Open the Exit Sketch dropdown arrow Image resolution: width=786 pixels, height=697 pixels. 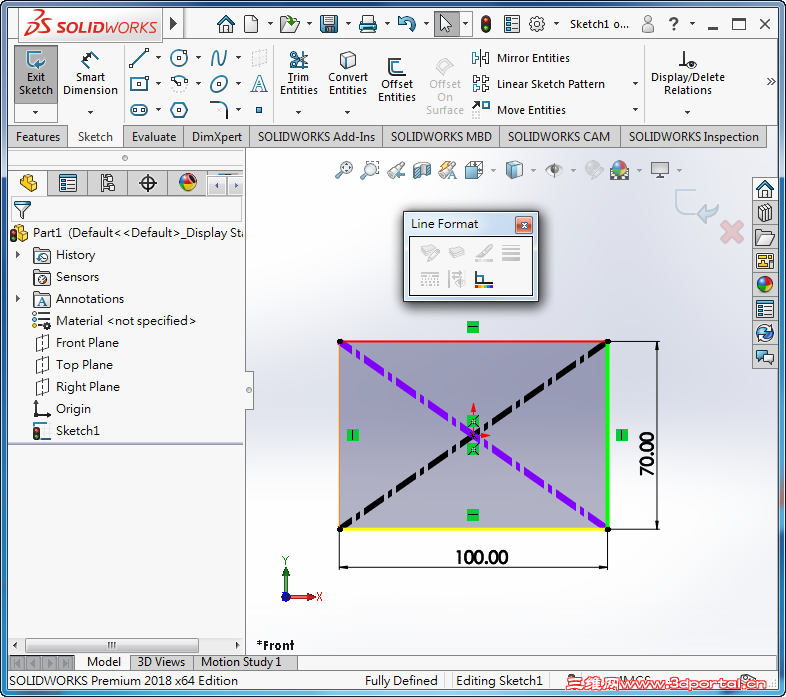[35, 112]
